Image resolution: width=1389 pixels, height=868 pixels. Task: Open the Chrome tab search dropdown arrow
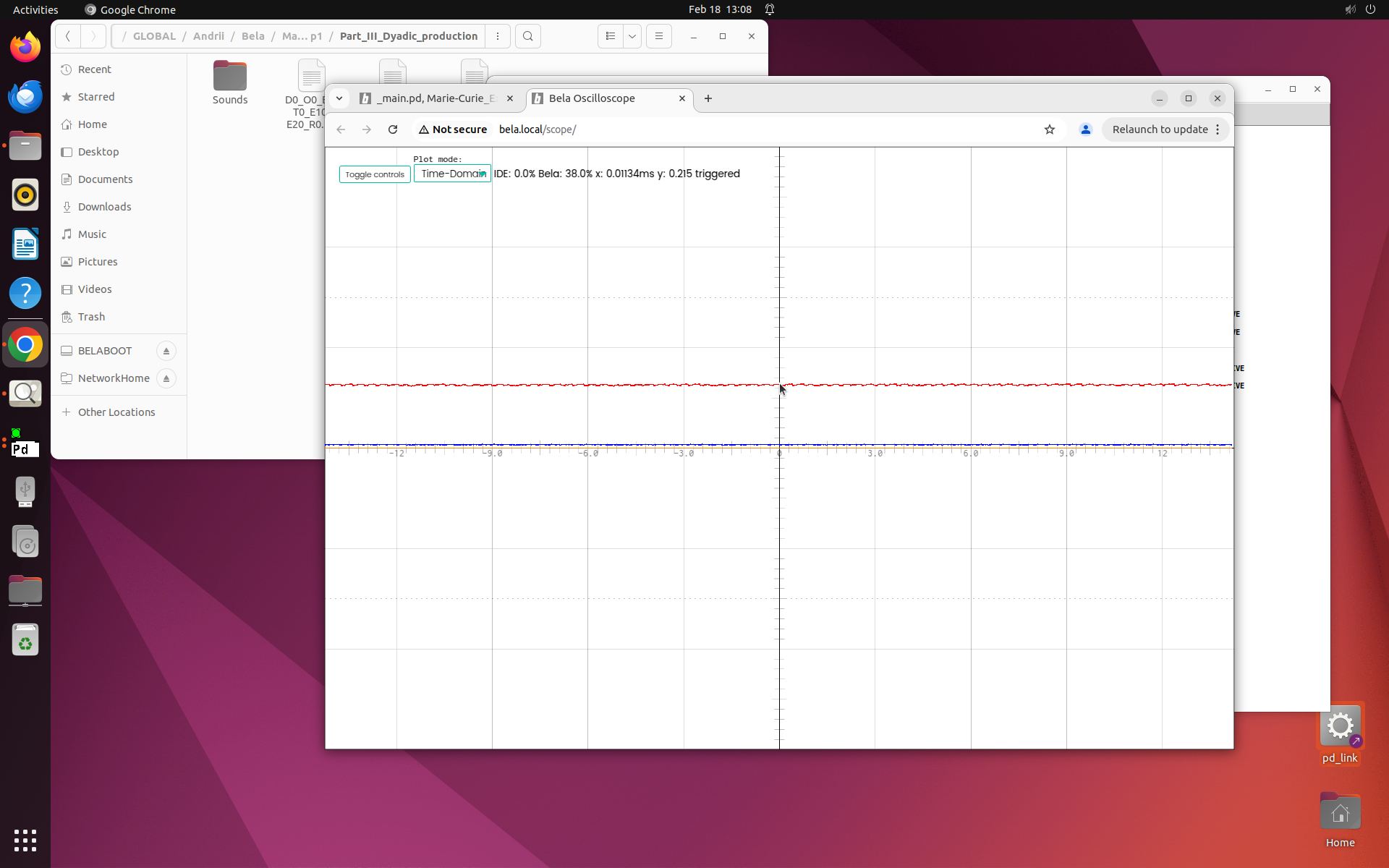339,98
